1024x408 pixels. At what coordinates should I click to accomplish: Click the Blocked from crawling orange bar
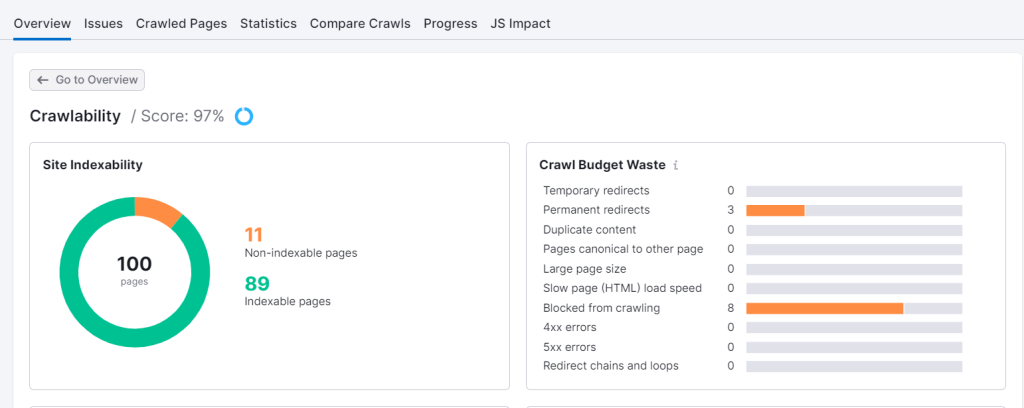pos(824,308)
